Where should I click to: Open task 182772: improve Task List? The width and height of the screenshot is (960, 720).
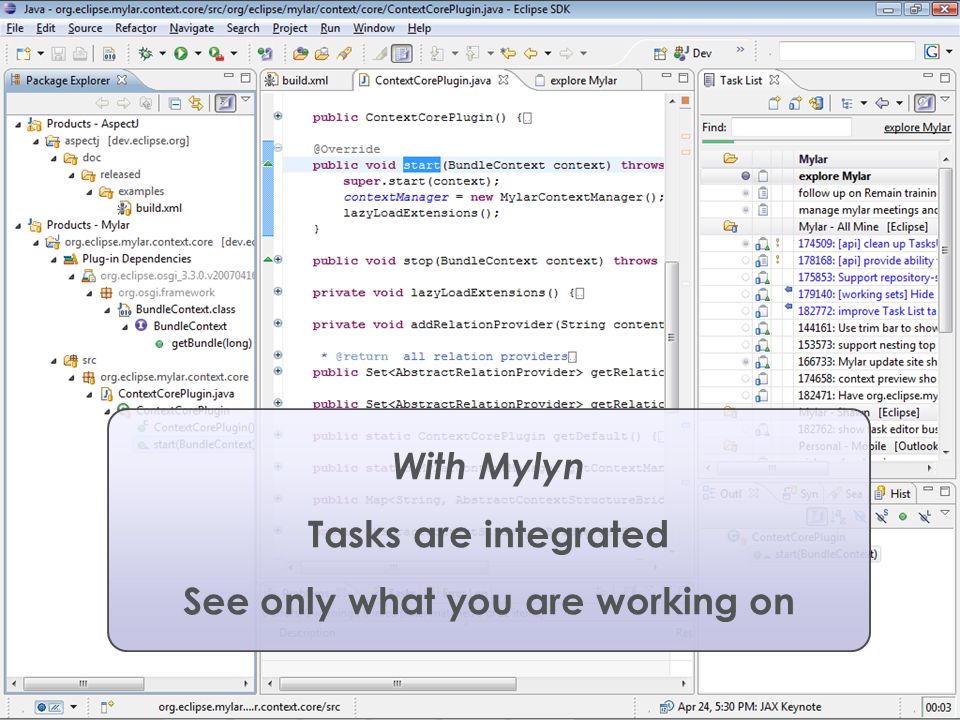[867, 311]
